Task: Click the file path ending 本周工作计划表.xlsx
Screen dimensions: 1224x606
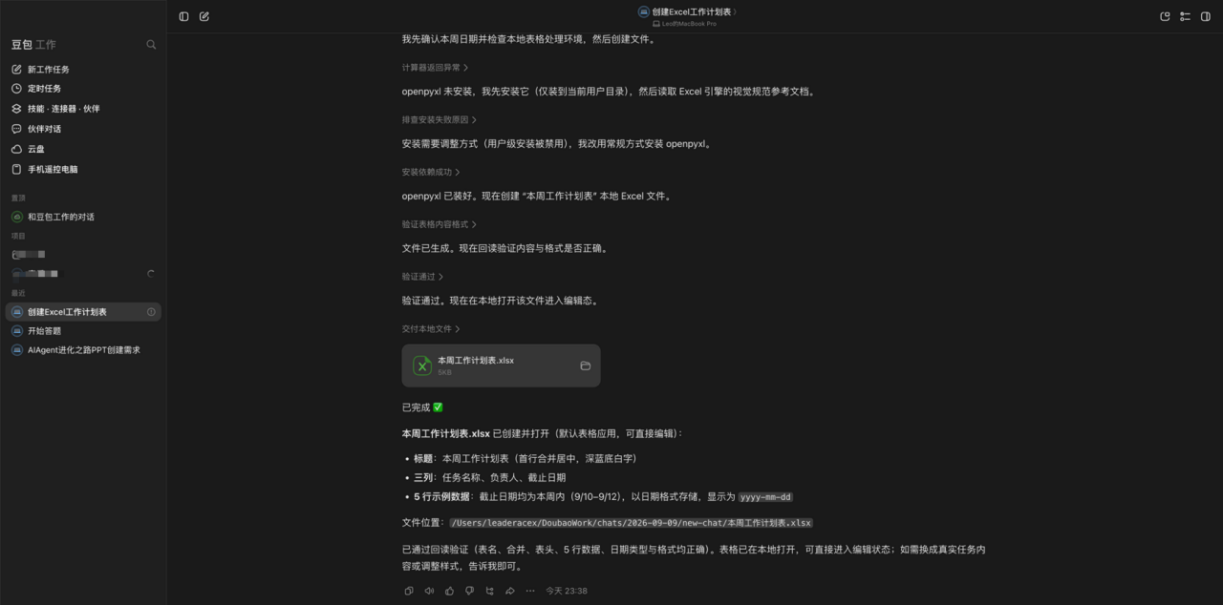Action: pos(631,523)
